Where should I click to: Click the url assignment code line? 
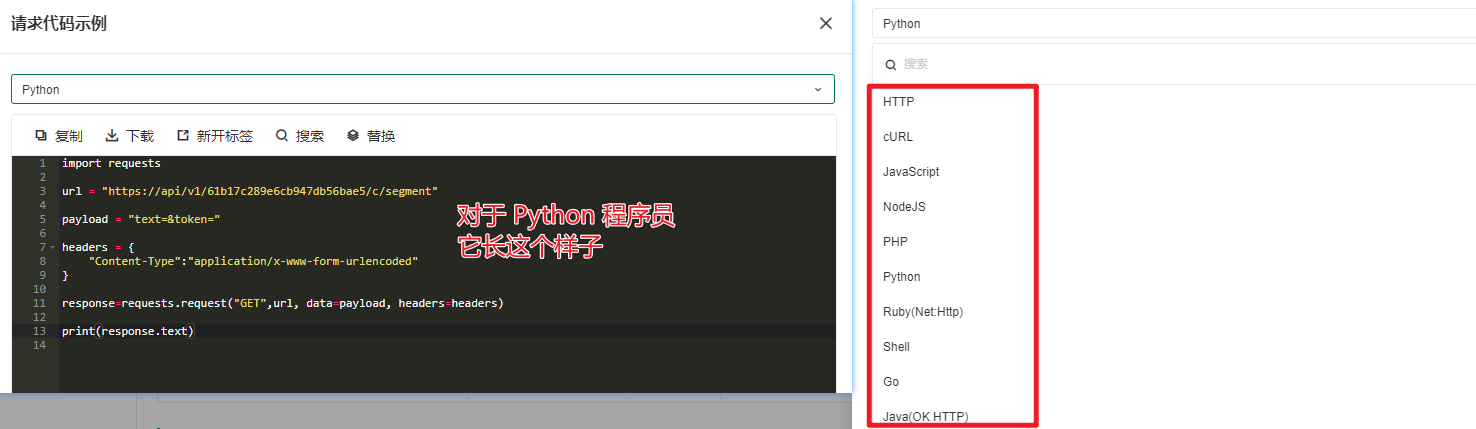[x=250, y=191]
